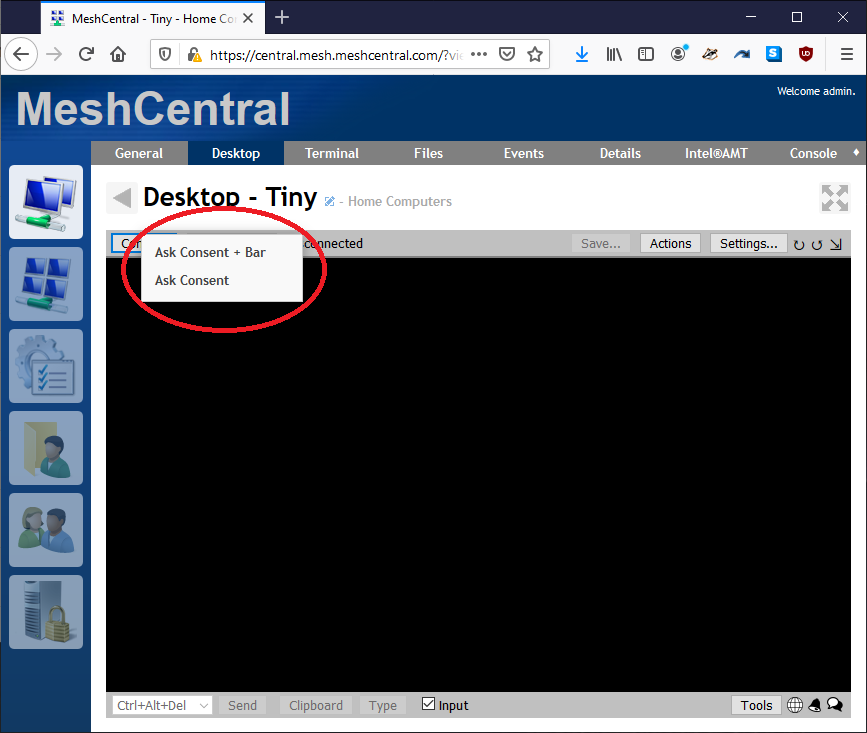
Task: Toggle the Input checkbox
Action: coord(428,704)
